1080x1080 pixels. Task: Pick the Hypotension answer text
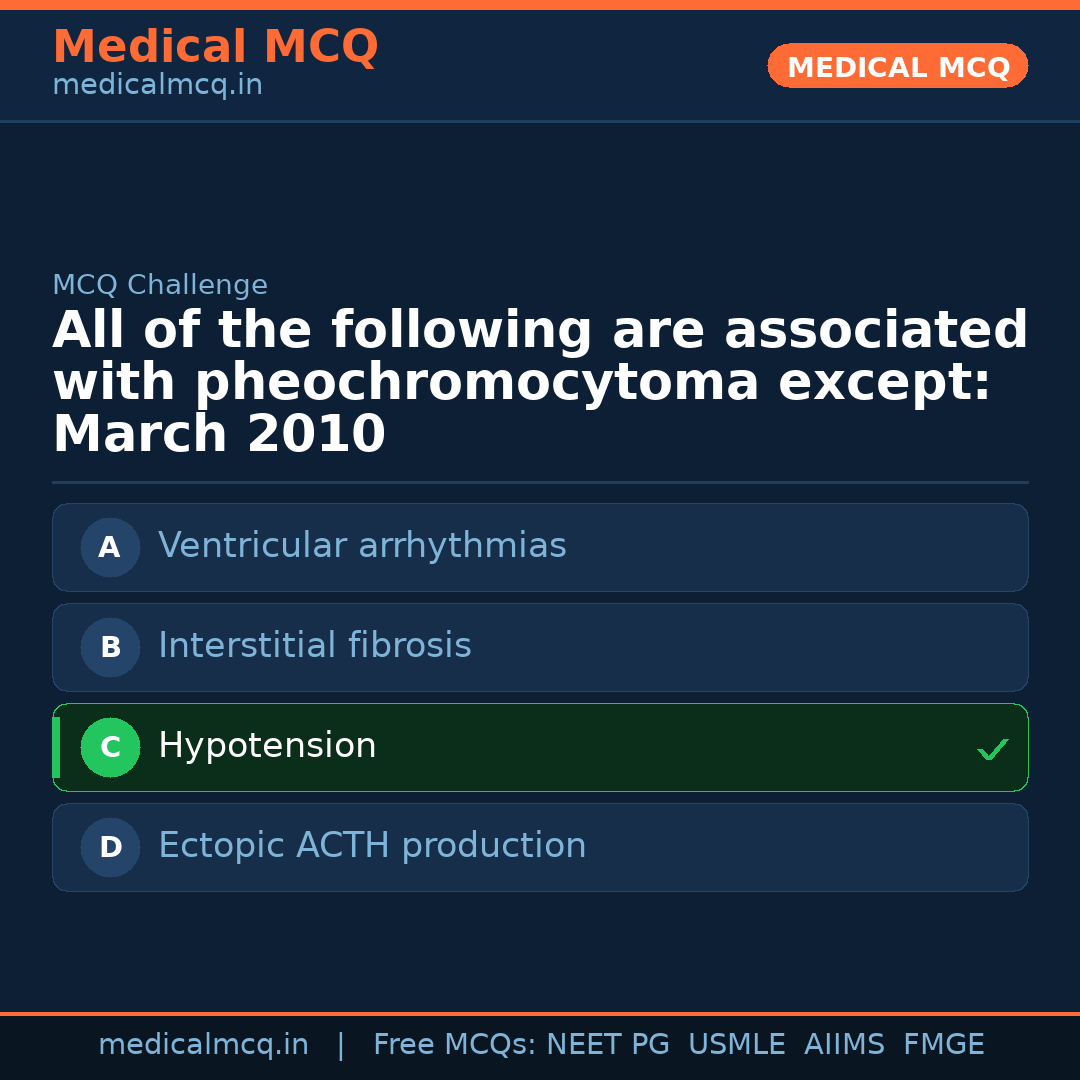tap(267, 746)
